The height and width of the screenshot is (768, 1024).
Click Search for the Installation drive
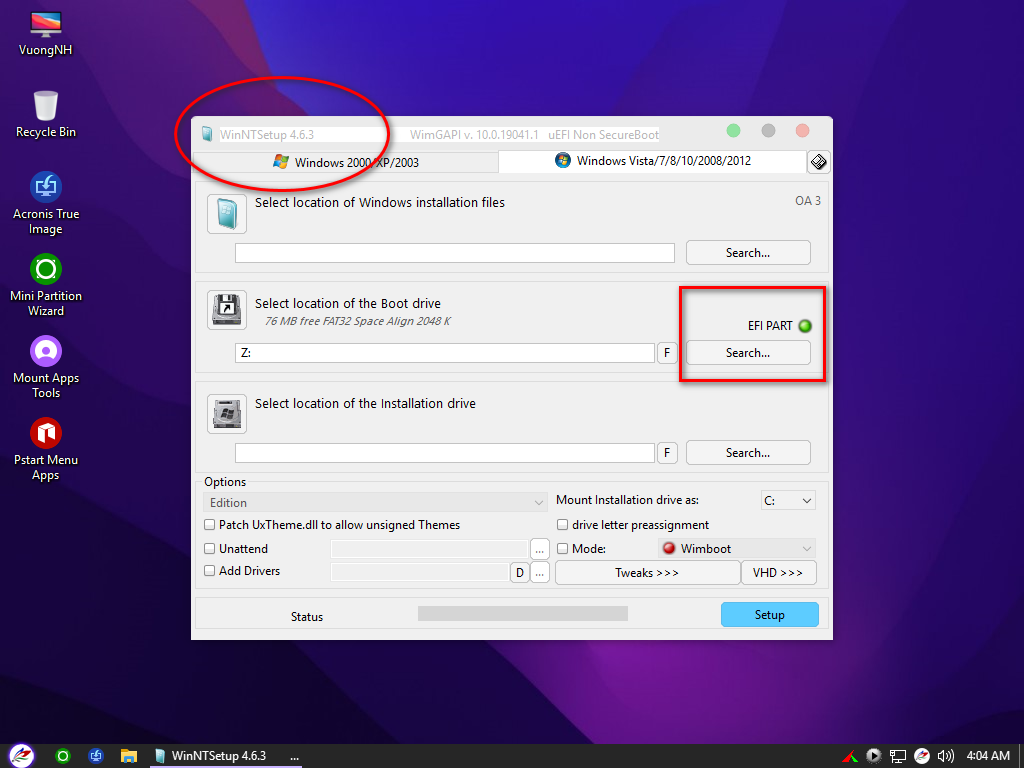748,453
